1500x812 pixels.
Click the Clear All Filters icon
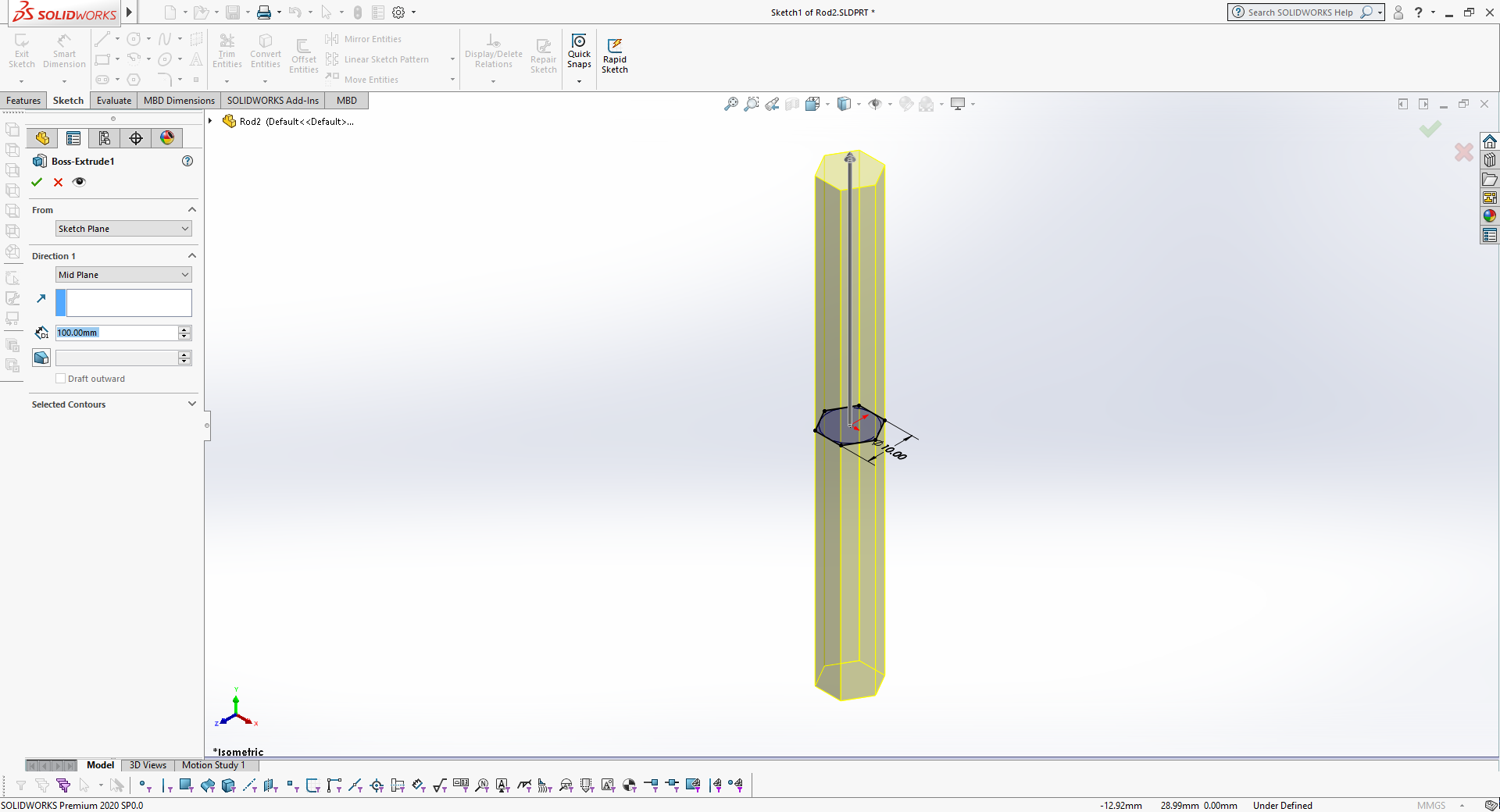[42, 785]
